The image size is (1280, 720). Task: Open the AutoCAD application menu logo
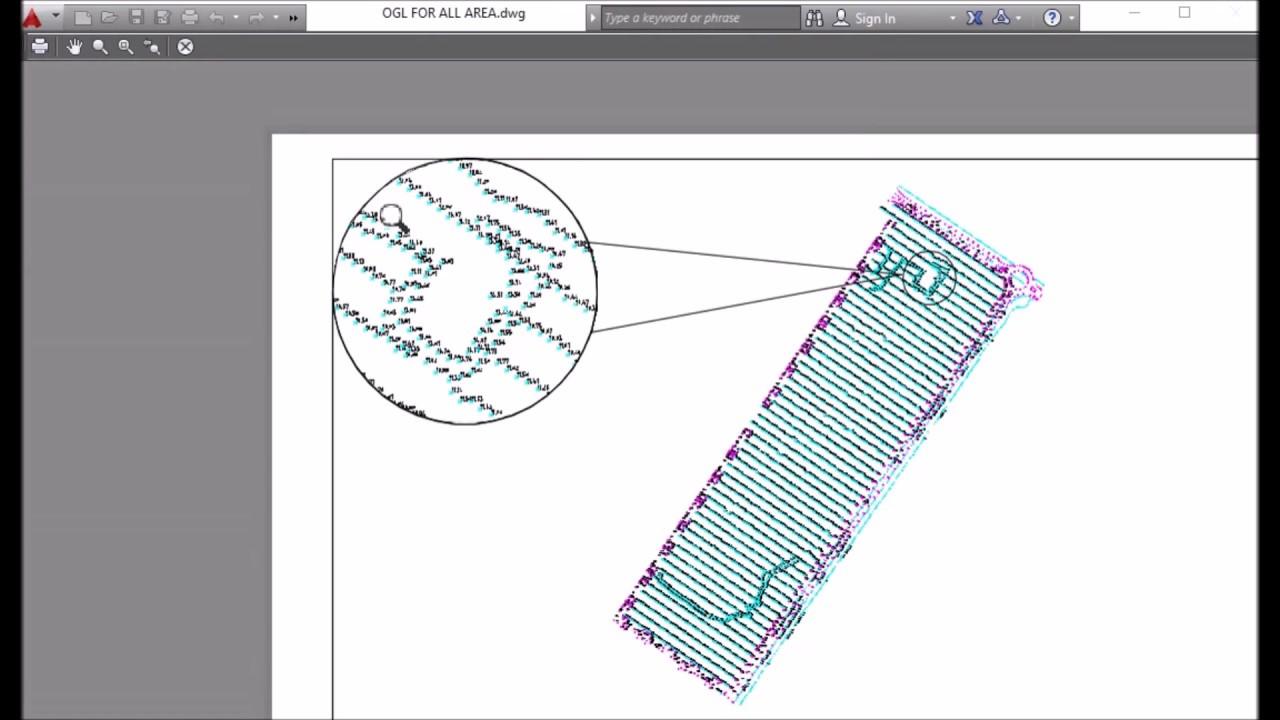[32, 17]
